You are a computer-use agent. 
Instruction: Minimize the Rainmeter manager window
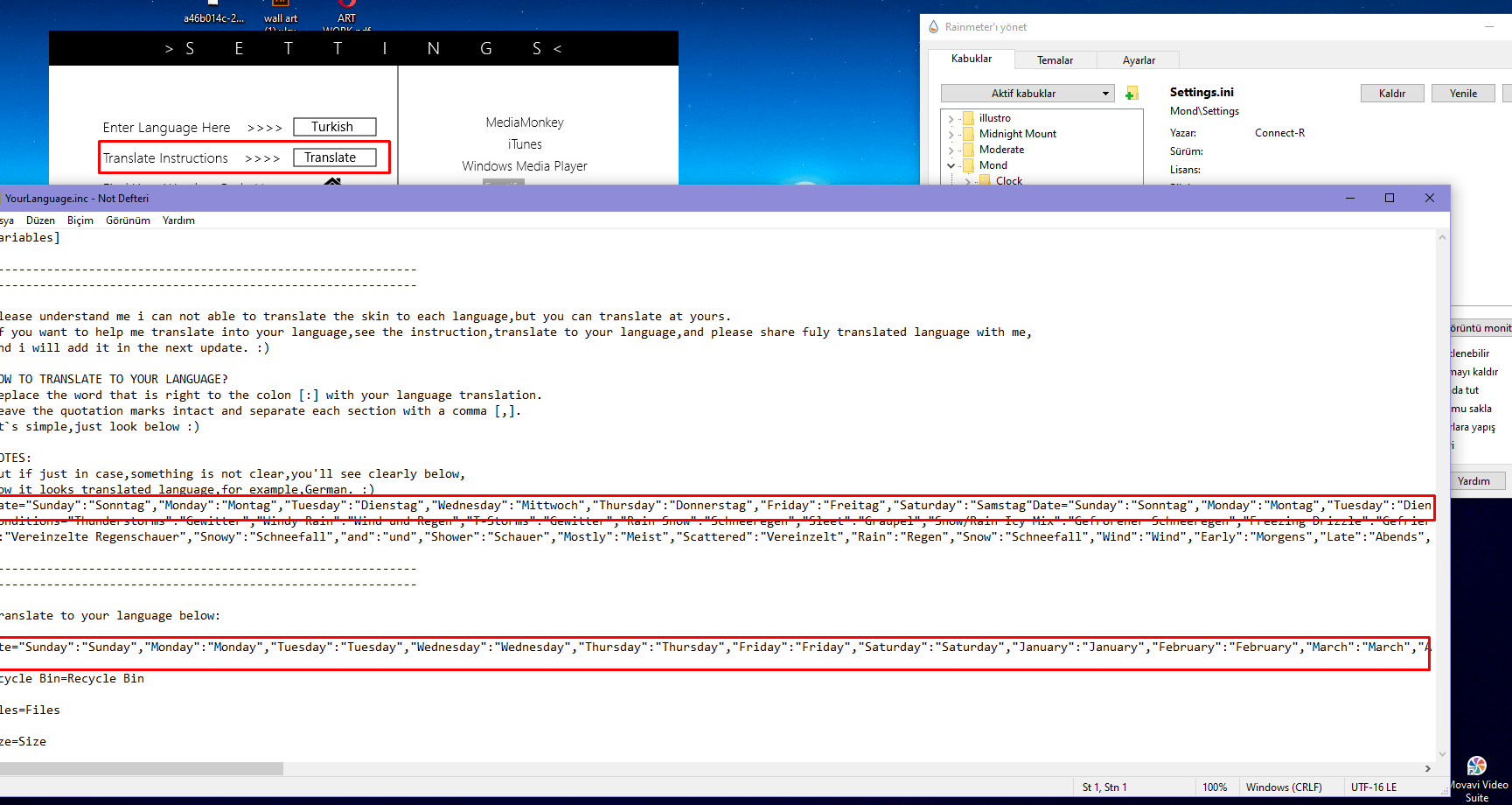click(x=1489, y=27)
